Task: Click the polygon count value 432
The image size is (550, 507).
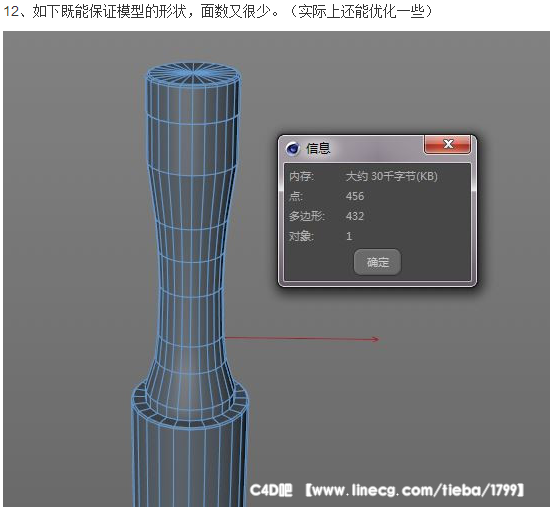Action: point(355,216)
